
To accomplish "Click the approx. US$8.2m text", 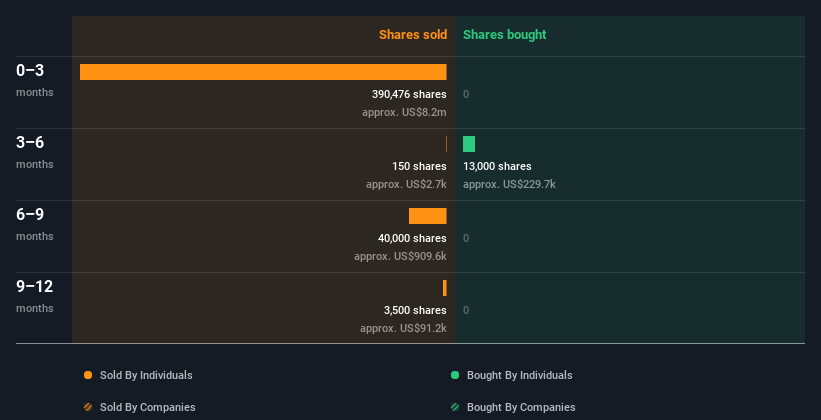I will tap(404, 113).
